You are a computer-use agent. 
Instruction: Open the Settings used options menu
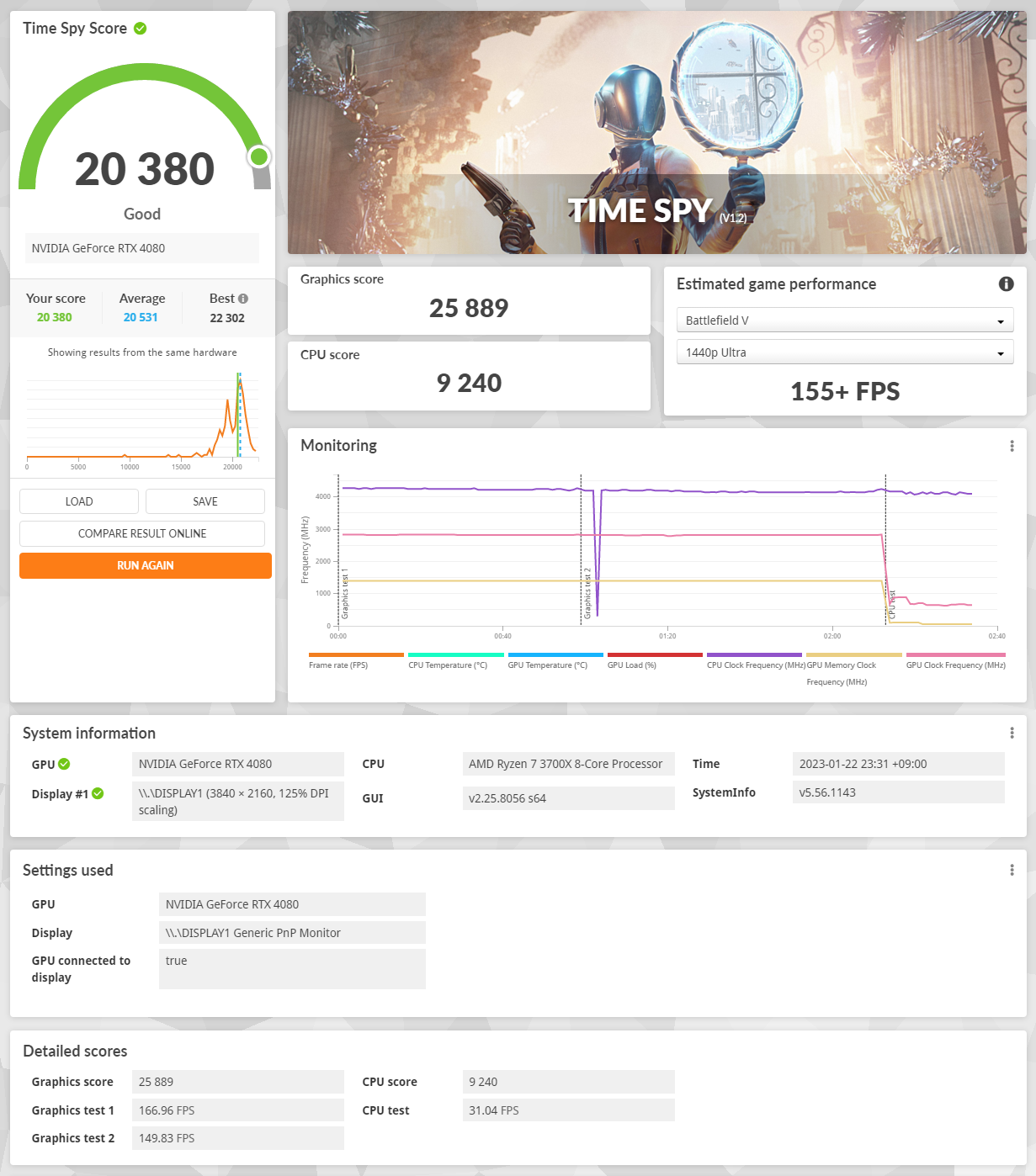point(1012,870)
